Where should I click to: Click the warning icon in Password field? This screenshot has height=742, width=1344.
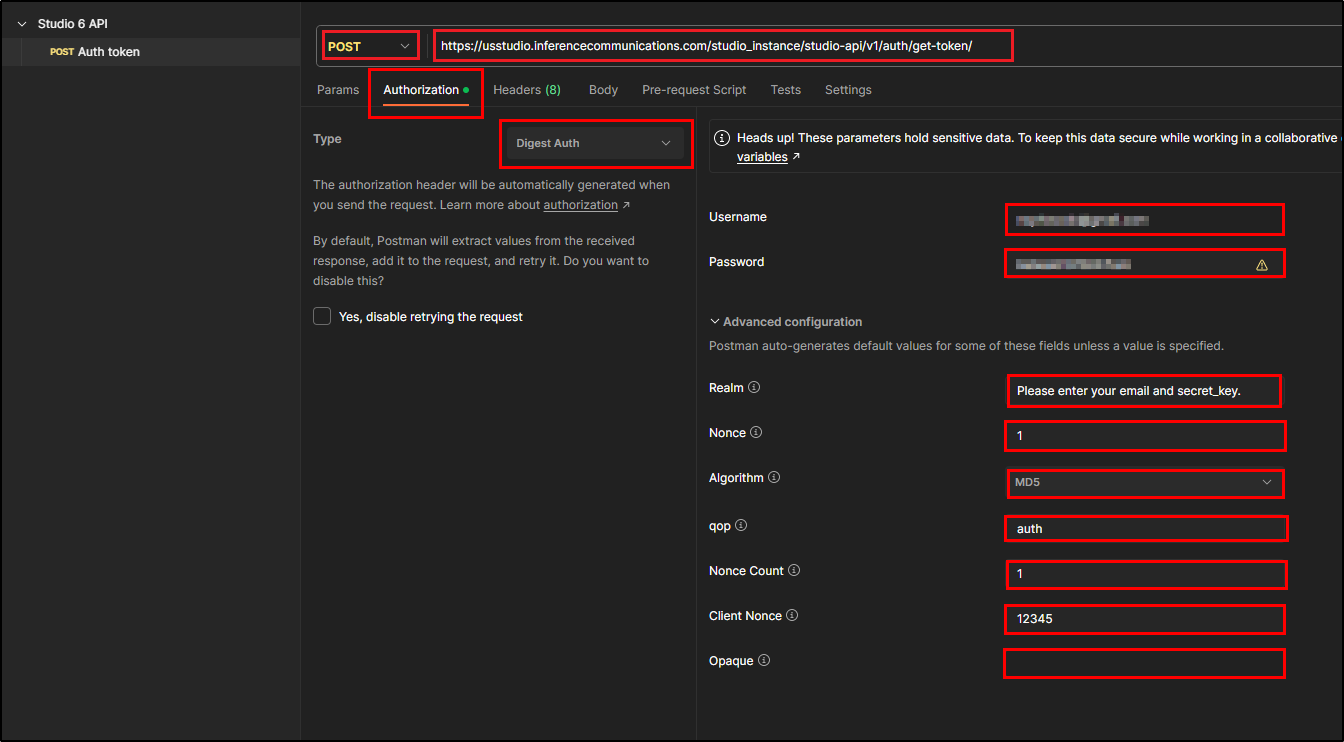click(1261, 265)
